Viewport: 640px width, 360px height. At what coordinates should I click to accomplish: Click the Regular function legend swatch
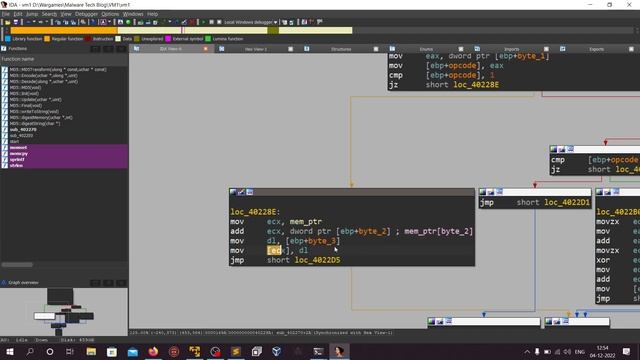coord(47,39)
